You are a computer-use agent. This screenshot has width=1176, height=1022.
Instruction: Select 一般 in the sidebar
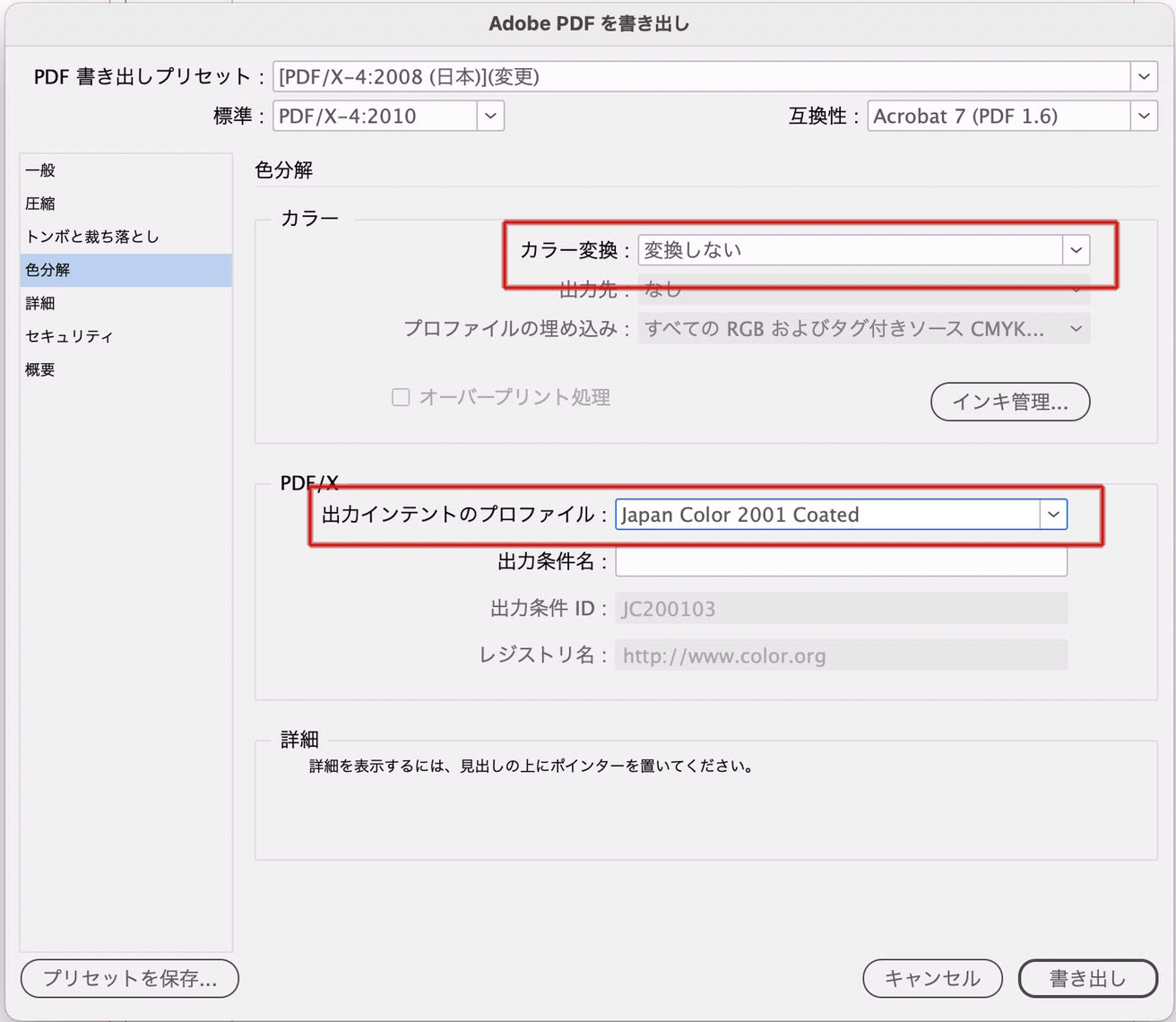40,170
